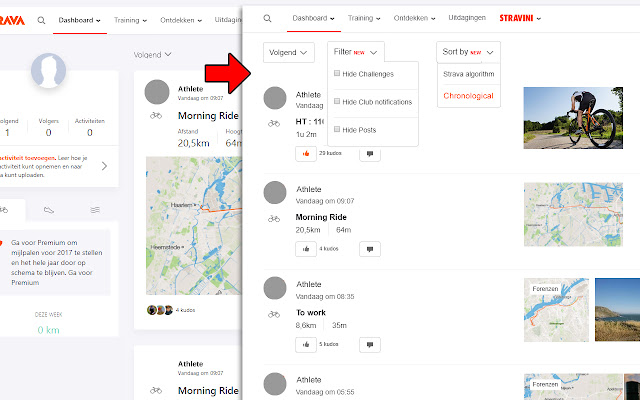640x400 pixels.
Task: Click the search magnifier in Stravini panel
Action: [x=267, y=18]
